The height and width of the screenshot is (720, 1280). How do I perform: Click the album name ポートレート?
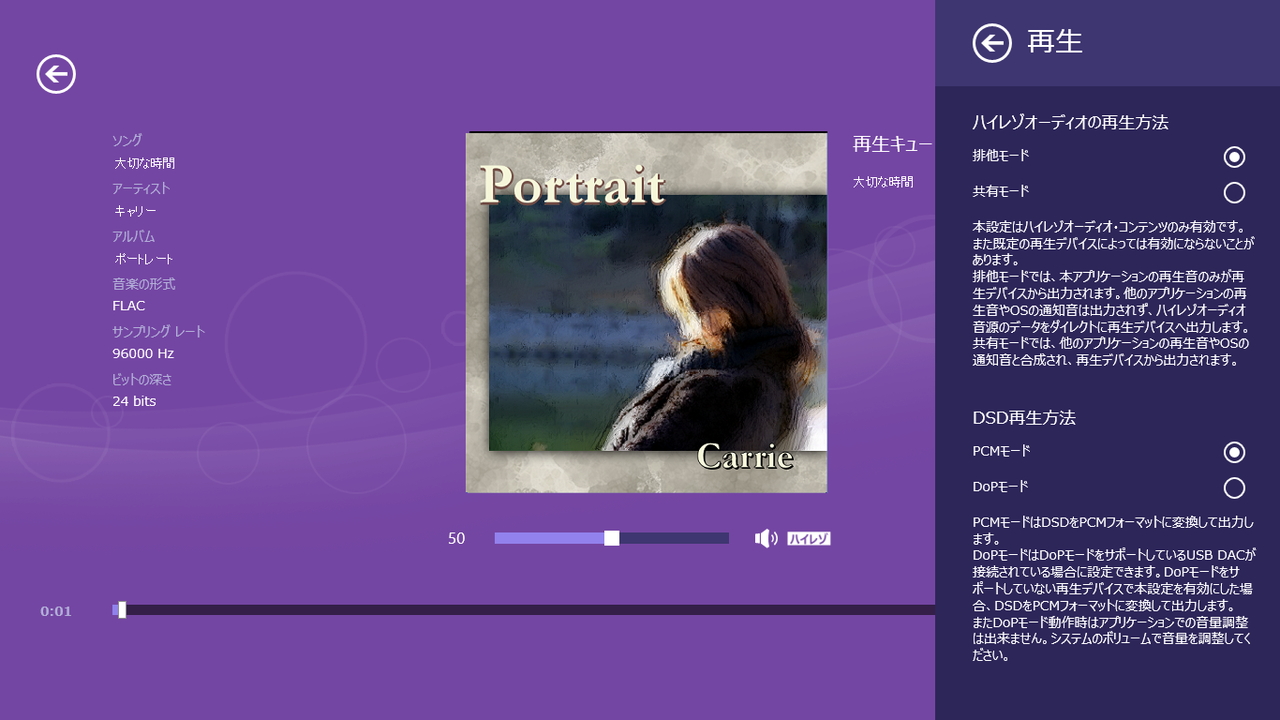click(143, 259)
